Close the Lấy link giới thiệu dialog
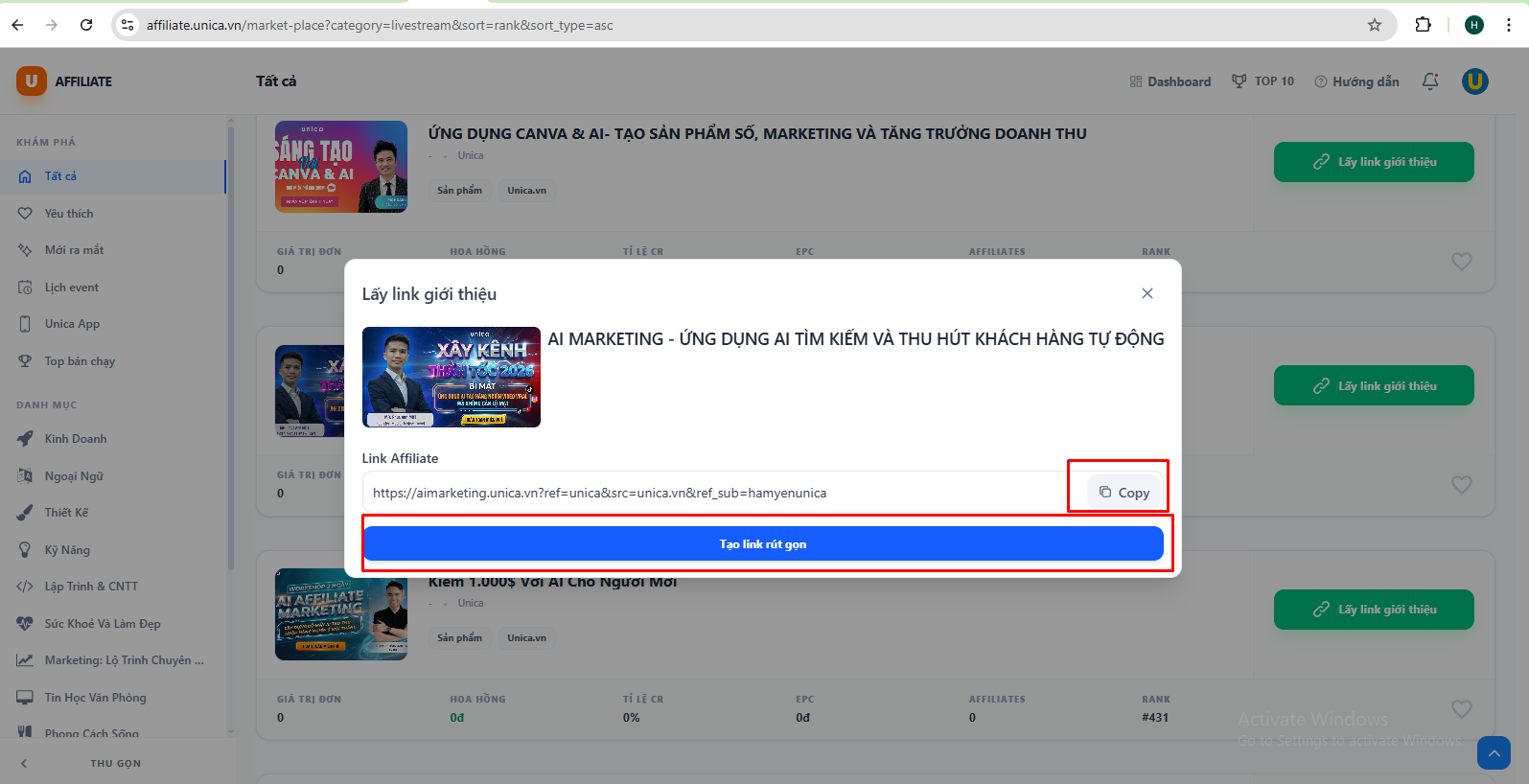 1147,293
